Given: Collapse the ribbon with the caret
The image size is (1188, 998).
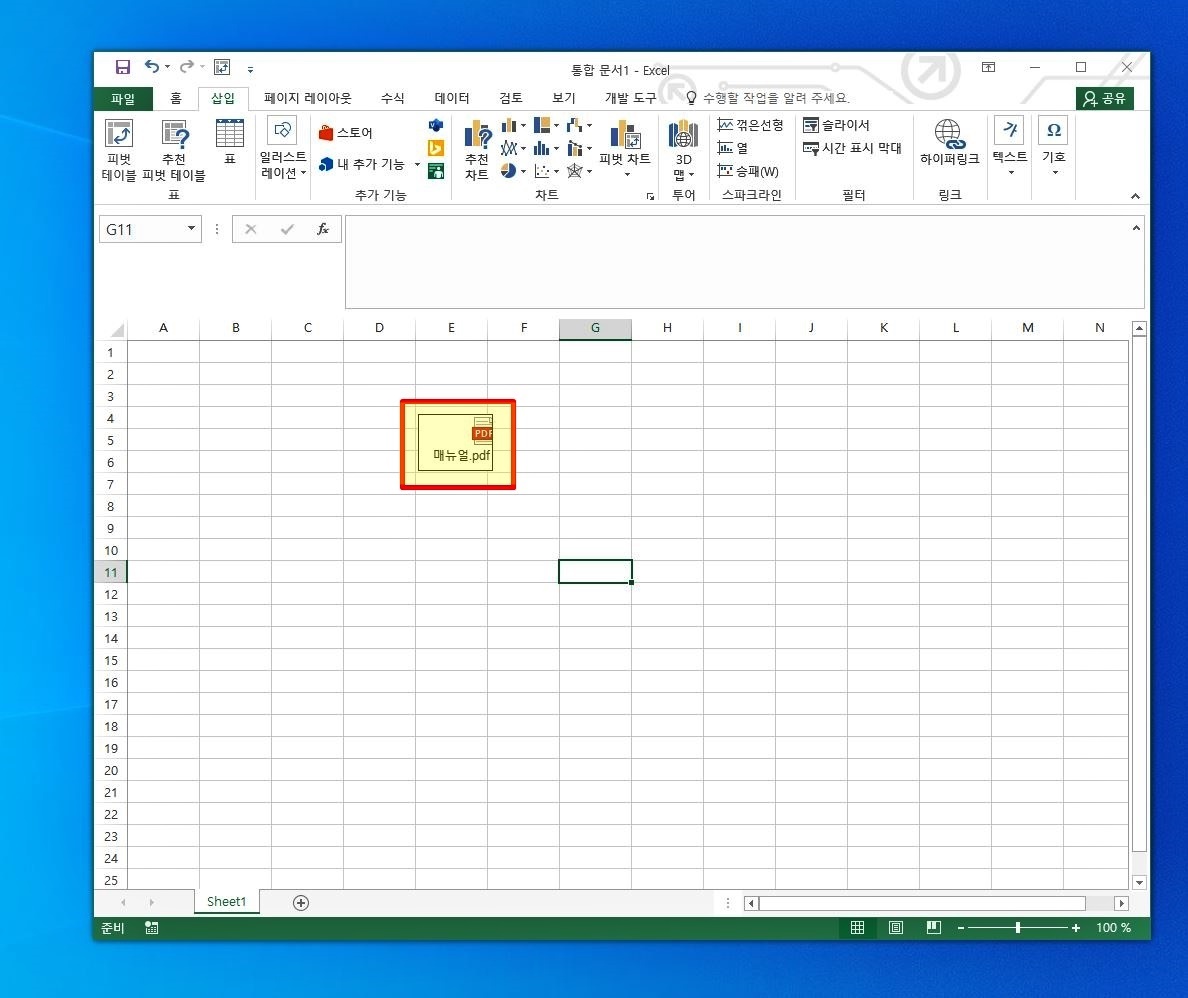Looking at the screenshot, I should [1135, 196].
